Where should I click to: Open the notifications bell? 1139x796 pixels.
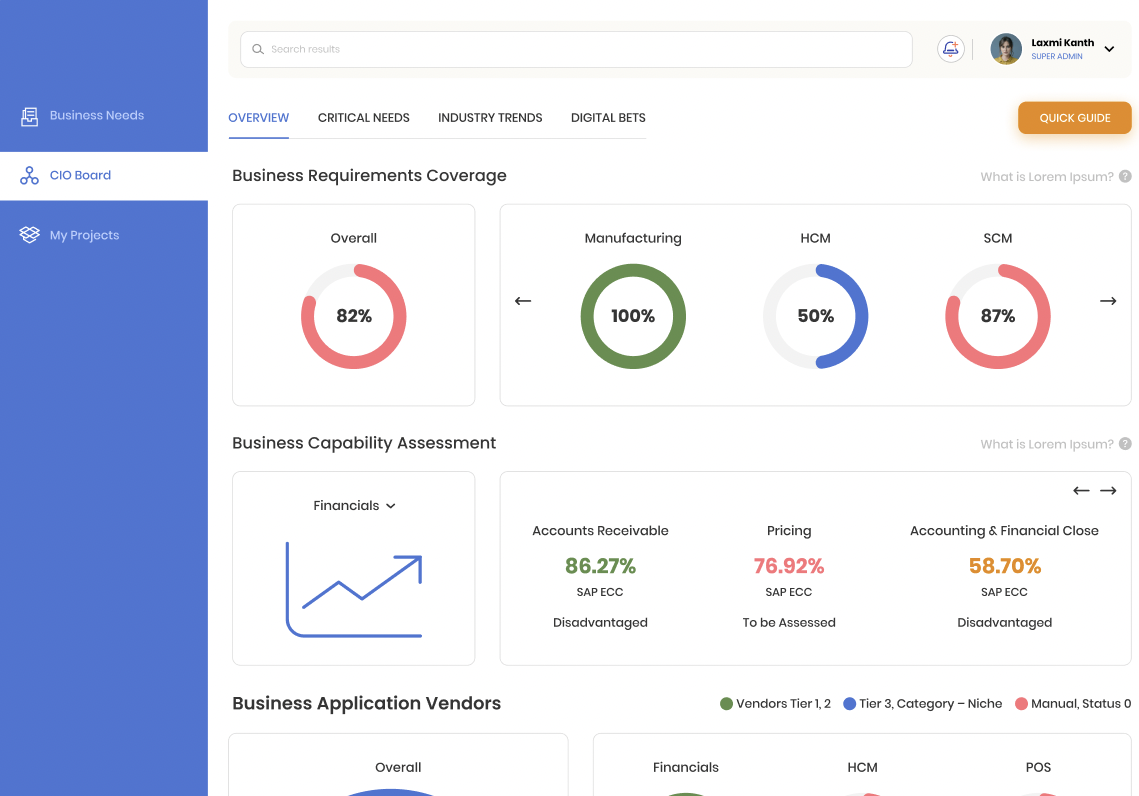950,49
